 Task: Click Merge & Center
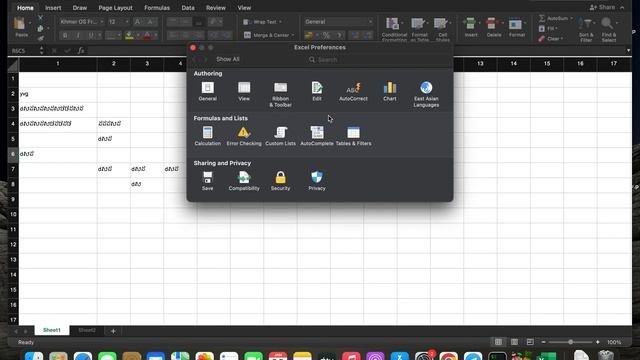coord(269,35)
